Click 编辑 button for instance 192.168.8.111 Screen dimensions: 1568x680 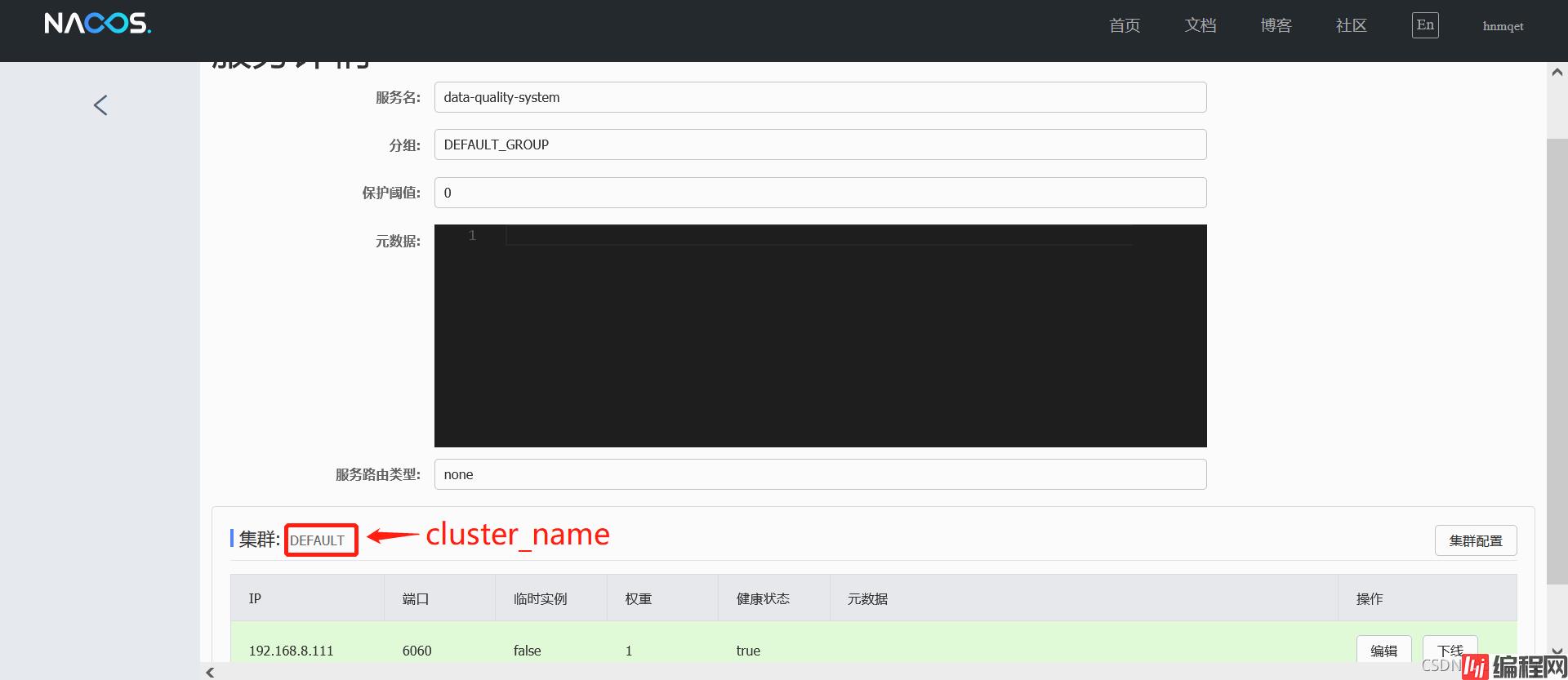(x=1383, y=650)
